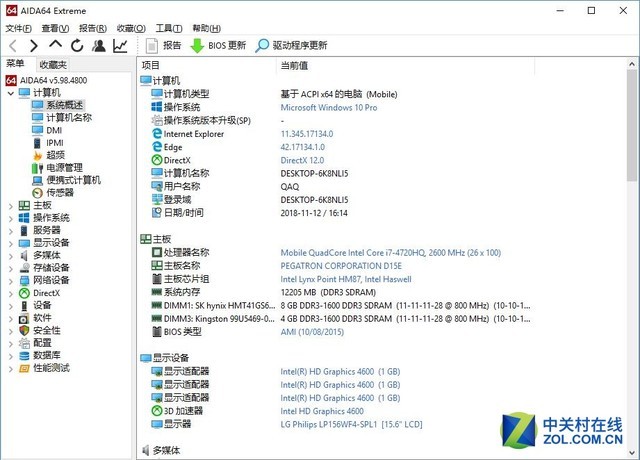Open the 工具(T) menu
The image size is (640, 460).
(x=169, y=28)
